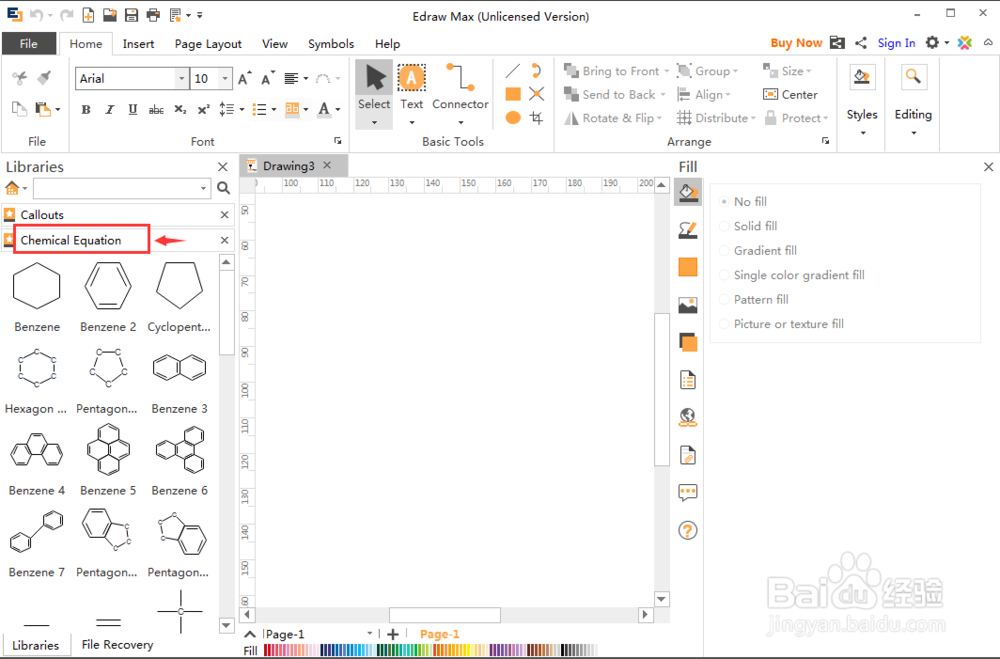Click the Sign In link
This screenshot has height=659, width=1000.
(896, 43)
